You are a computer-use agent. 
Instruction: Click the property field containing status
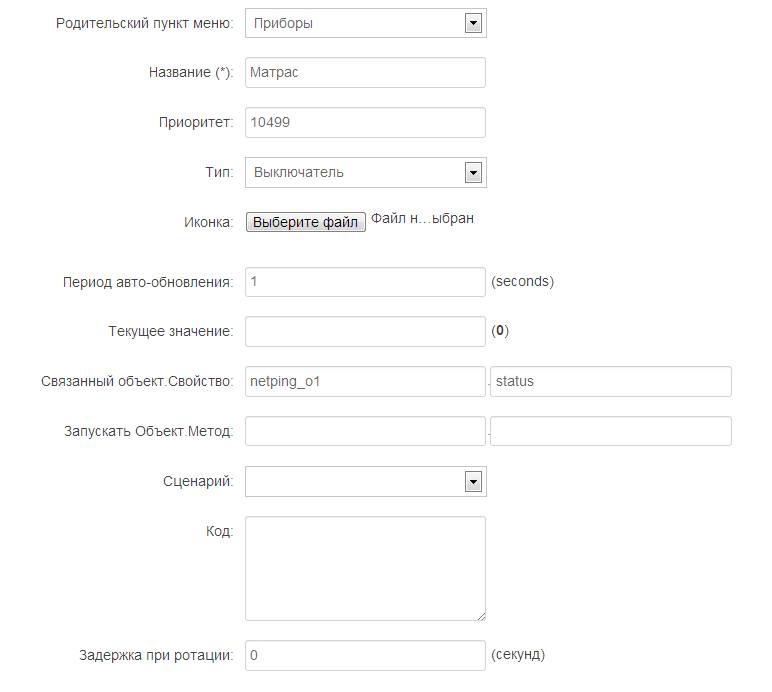(610, 381)
